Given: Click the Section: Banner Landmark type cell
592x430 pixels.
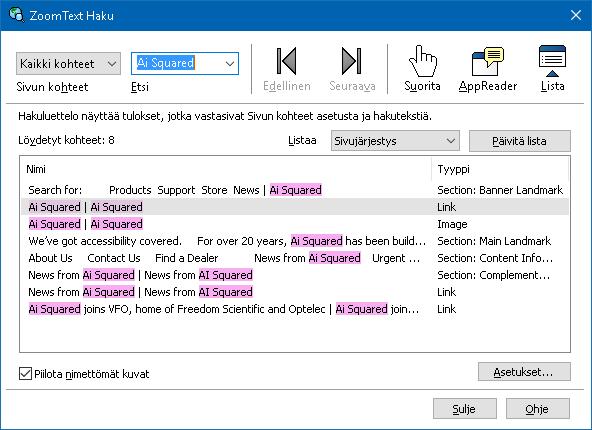Looking at the screenshot, I should pos(500,190).
